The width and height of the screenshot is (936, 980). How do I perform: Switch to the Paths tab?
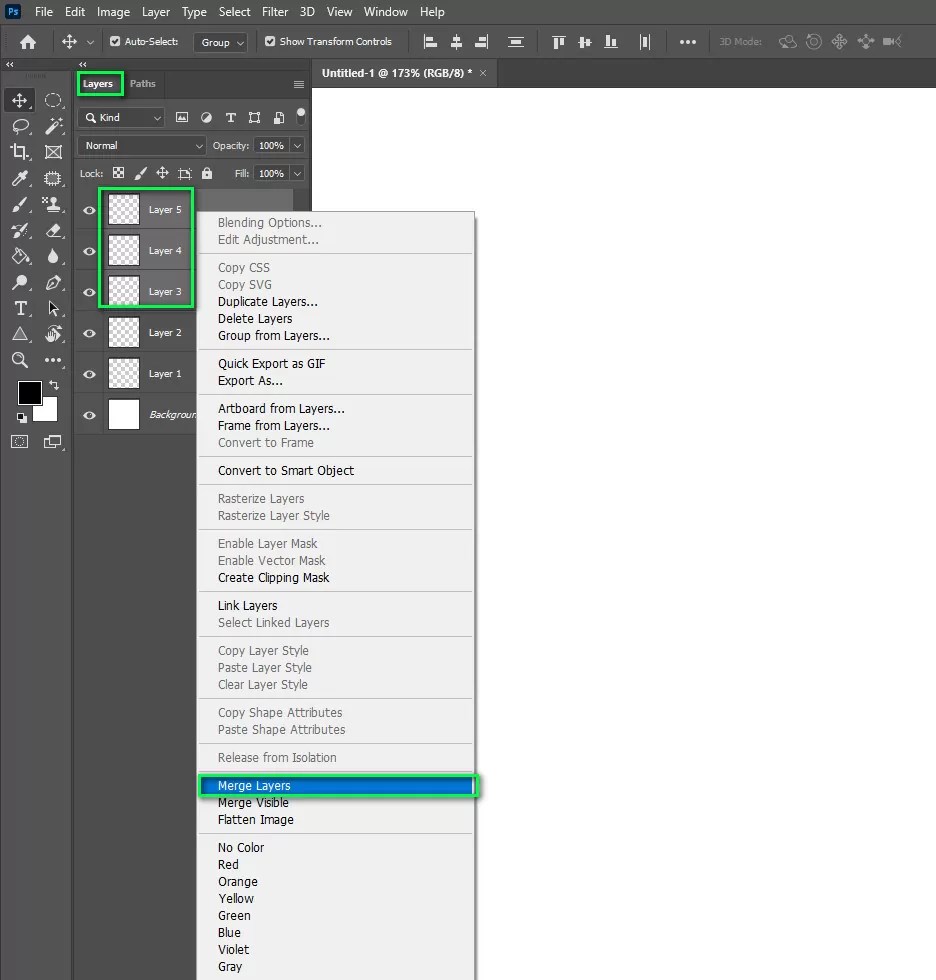pyautogui.click(x=142, y=84)
